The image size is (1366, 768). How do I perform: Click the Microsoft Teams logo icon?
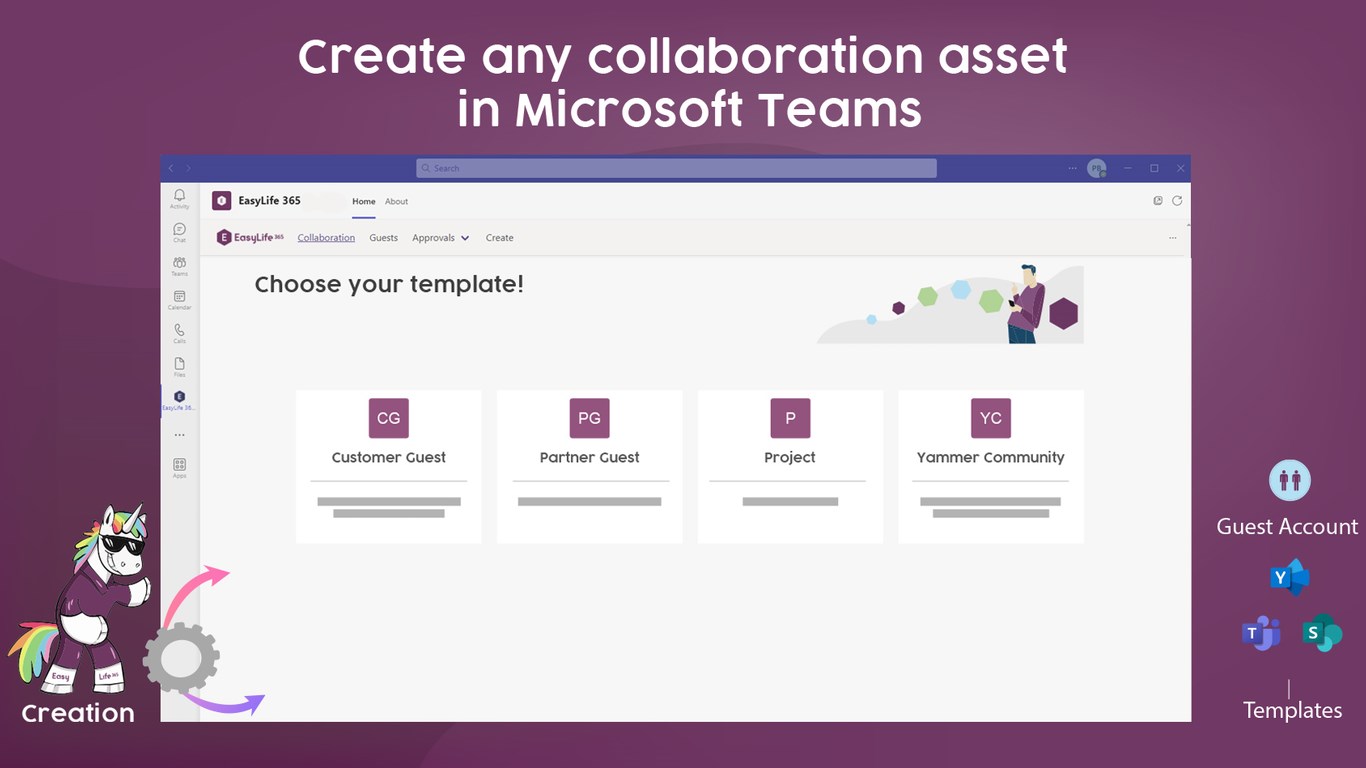tap(1261, 633)
